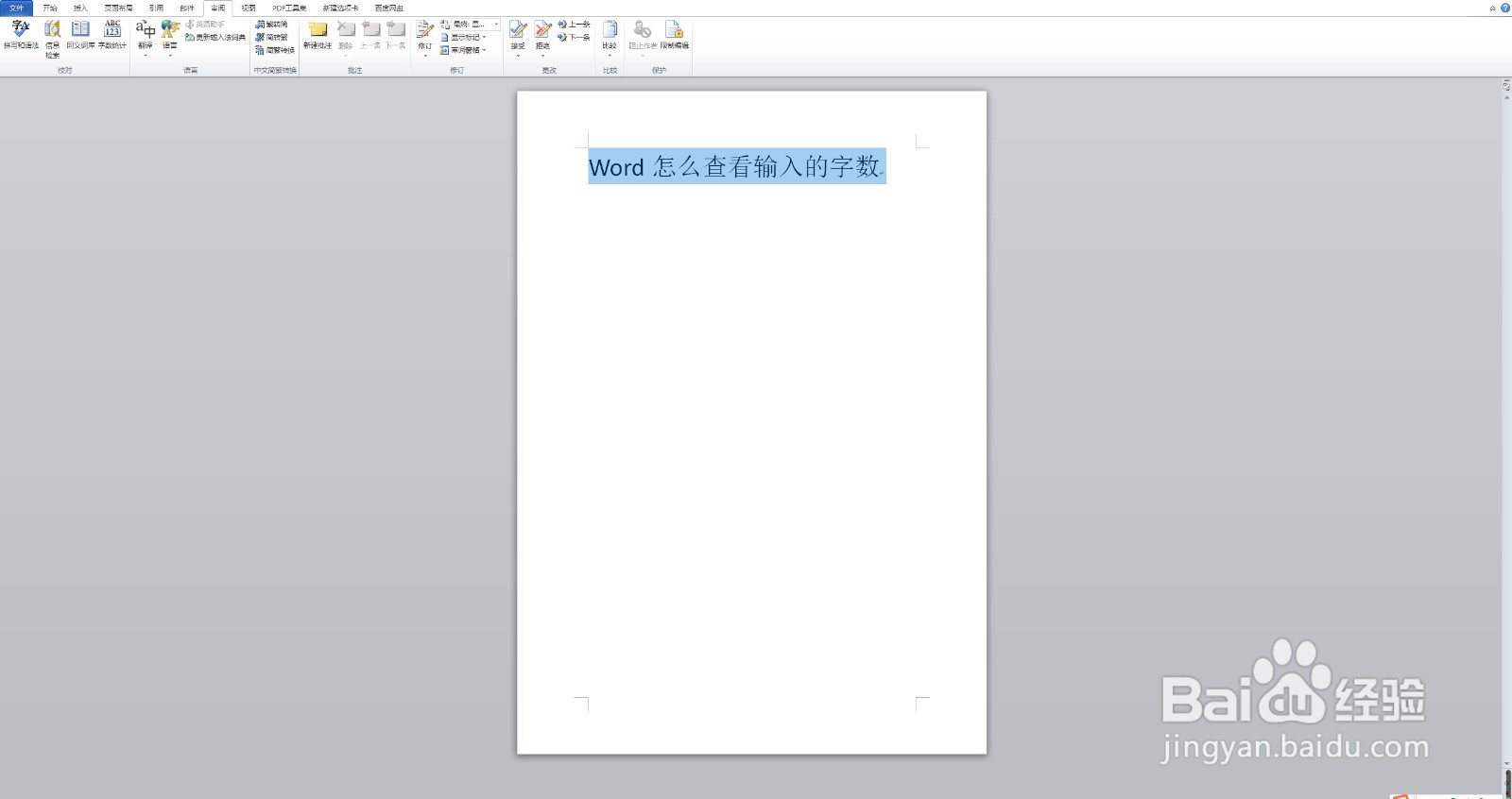Switch to the 引用 references tab
This screenshot has height=799, width=1512.
pyautogui.click(x=156, y=8)
